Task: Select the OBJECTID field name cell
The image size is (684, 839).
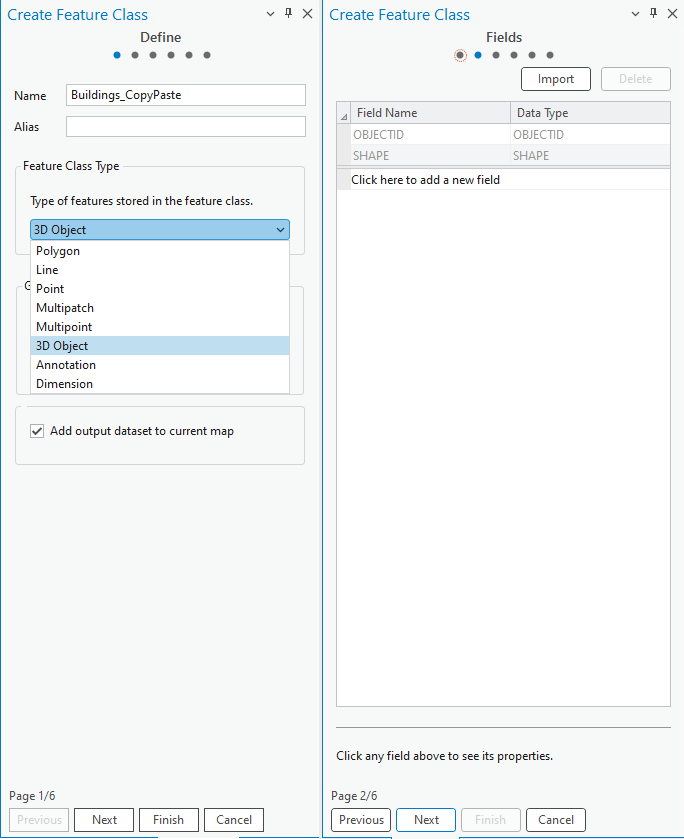Action: (x=430, y=135)
